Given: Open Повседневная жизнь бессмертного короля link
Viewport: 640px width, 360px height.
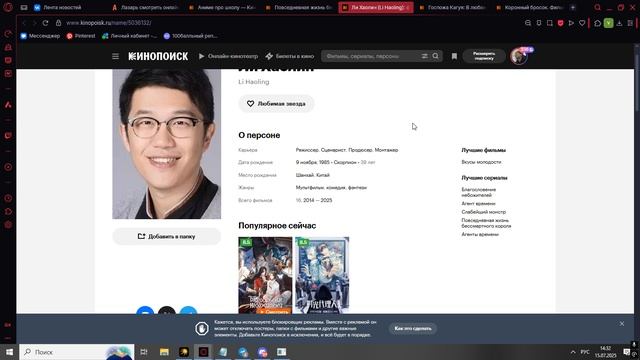Looking at the screenshot, I should coord(486,223).
